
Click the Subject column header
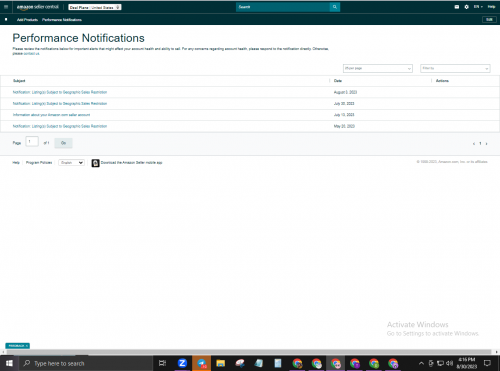[x=19, y=81]
